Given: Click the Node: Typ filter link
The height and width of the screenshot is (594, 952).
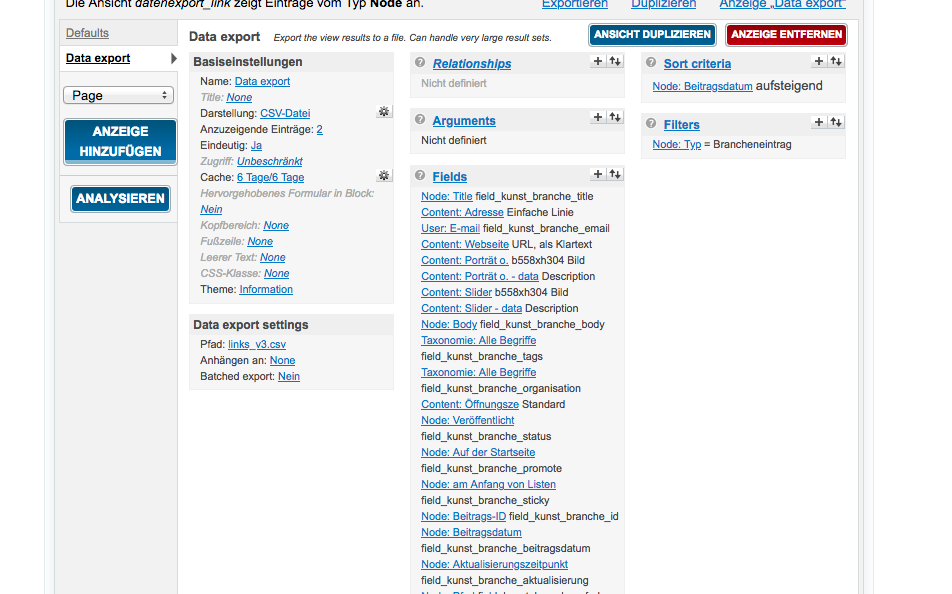Looking at the screenshot, I should [677, 144].
